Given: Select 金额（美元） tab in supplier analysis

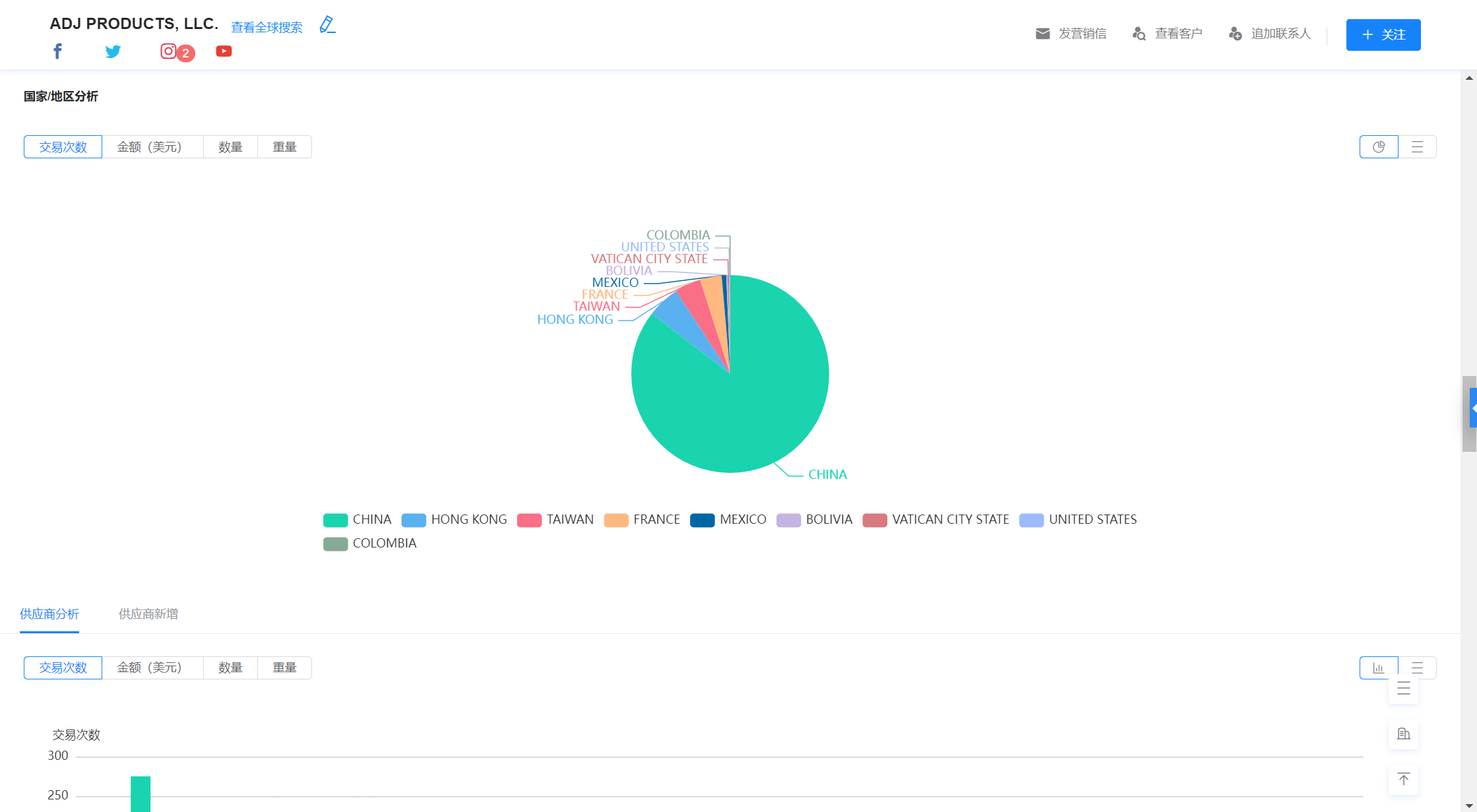Looking at the screenshot, I should (x=152, y=668).
